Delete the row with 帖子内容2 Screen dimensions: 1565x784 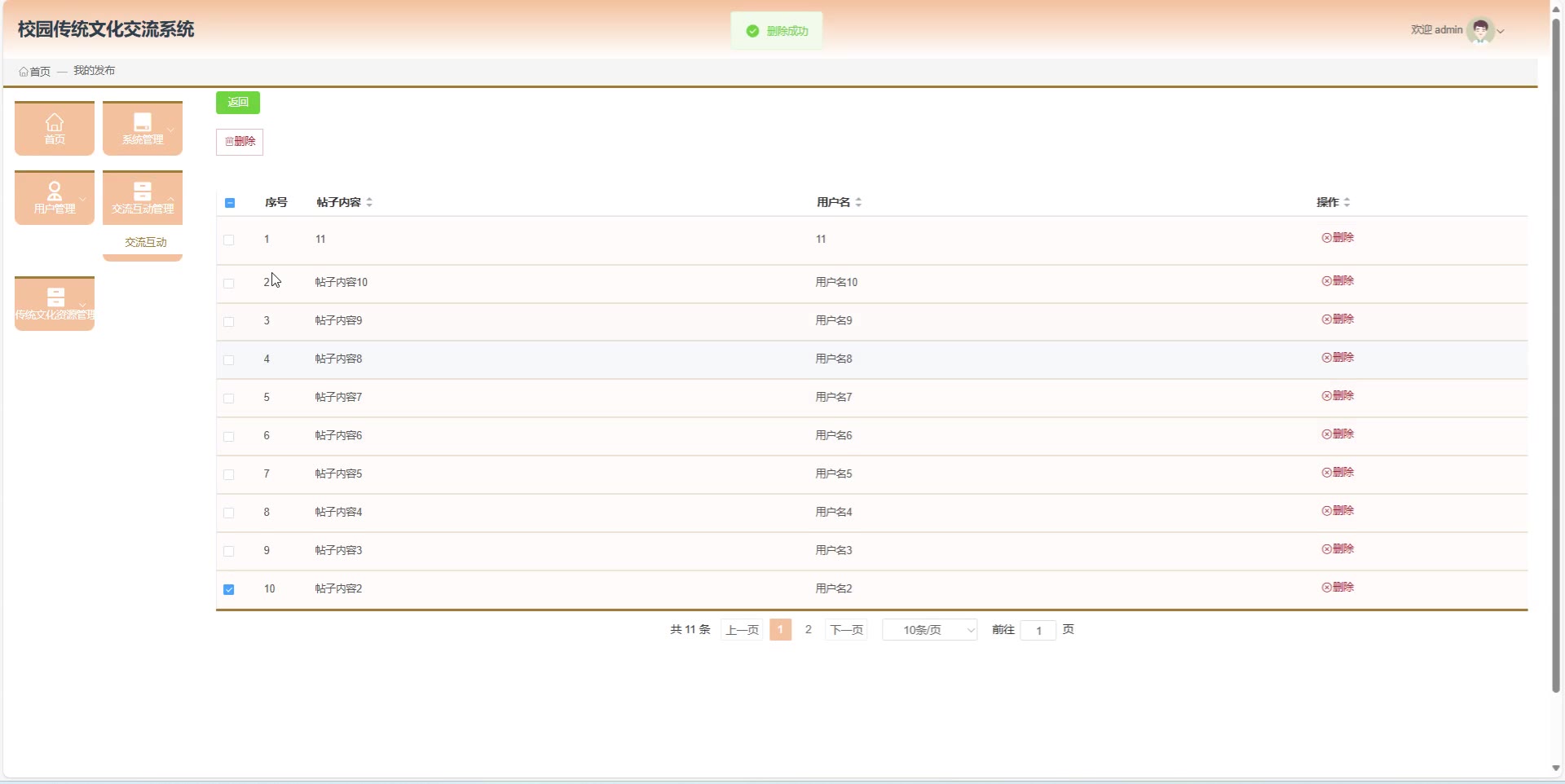(1338, 588)
